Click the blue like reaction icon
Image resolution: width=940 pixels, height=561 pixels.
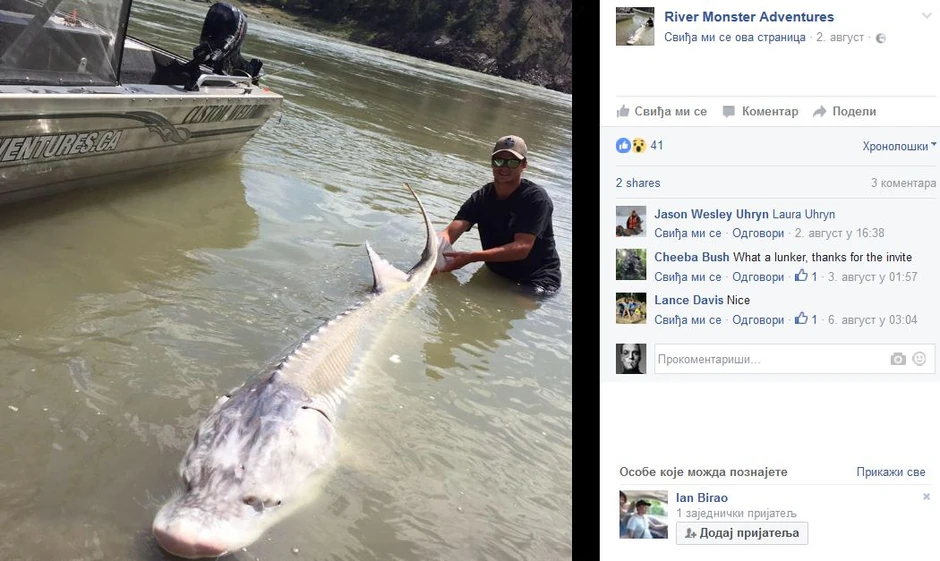623,145
